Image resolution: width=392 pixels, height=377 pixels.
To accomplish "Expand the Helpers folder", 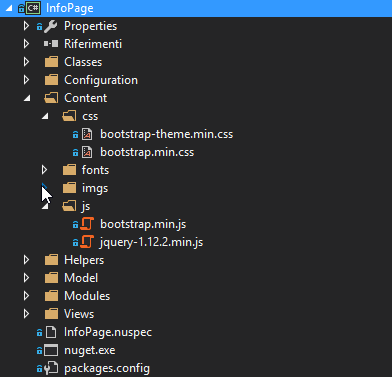I will click(26, 260).
